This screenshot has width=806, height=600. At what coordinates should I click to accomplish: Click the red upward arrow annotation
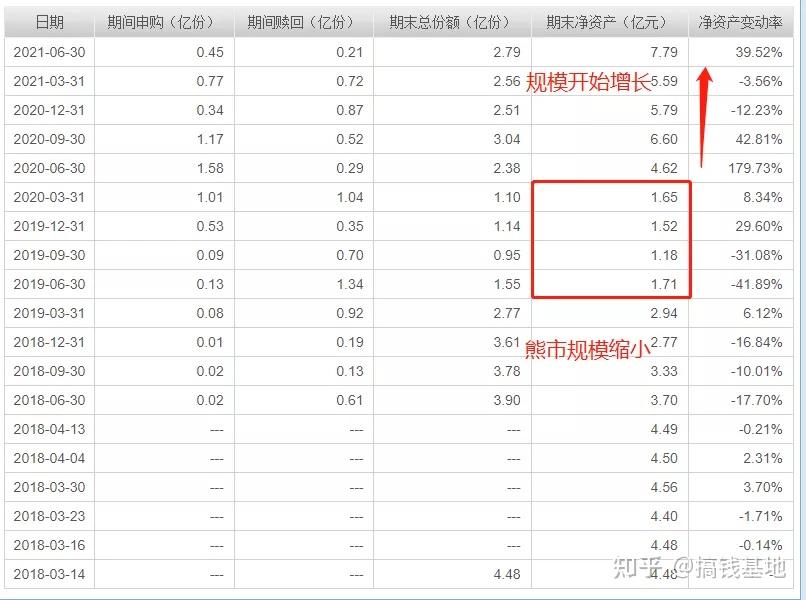click(x=704, y=117)
